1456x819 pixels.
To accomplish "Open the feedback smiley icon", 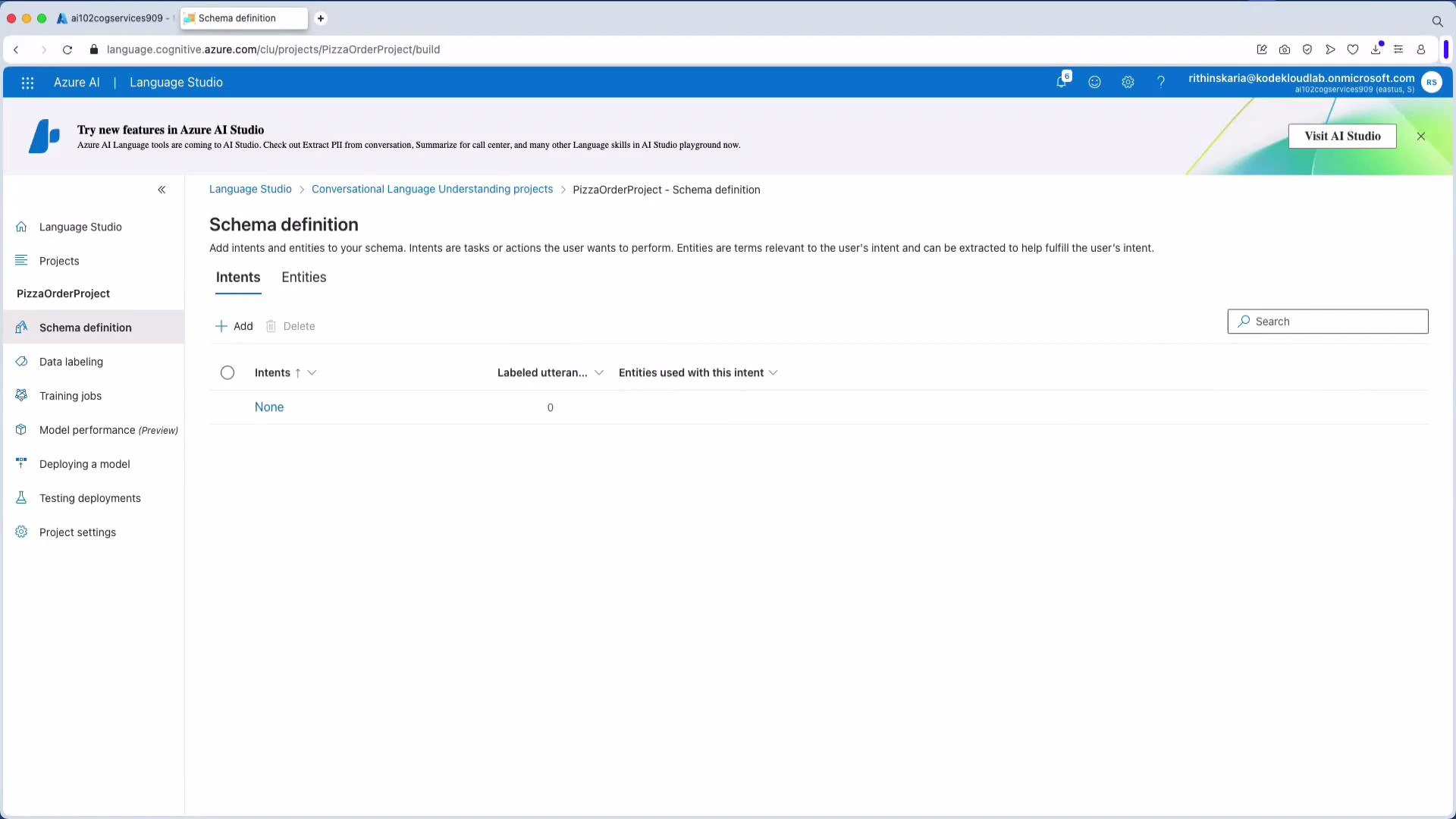I will point(1095,82).
